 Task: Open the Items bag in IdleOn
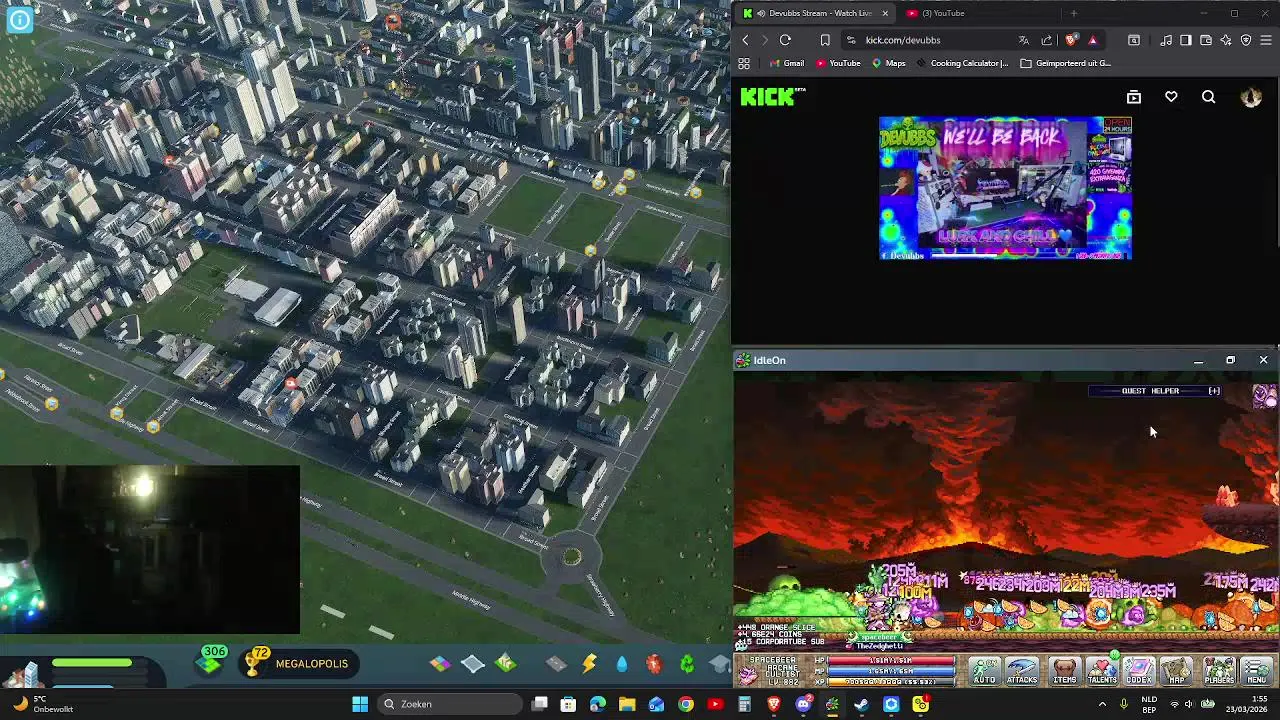1065,670
